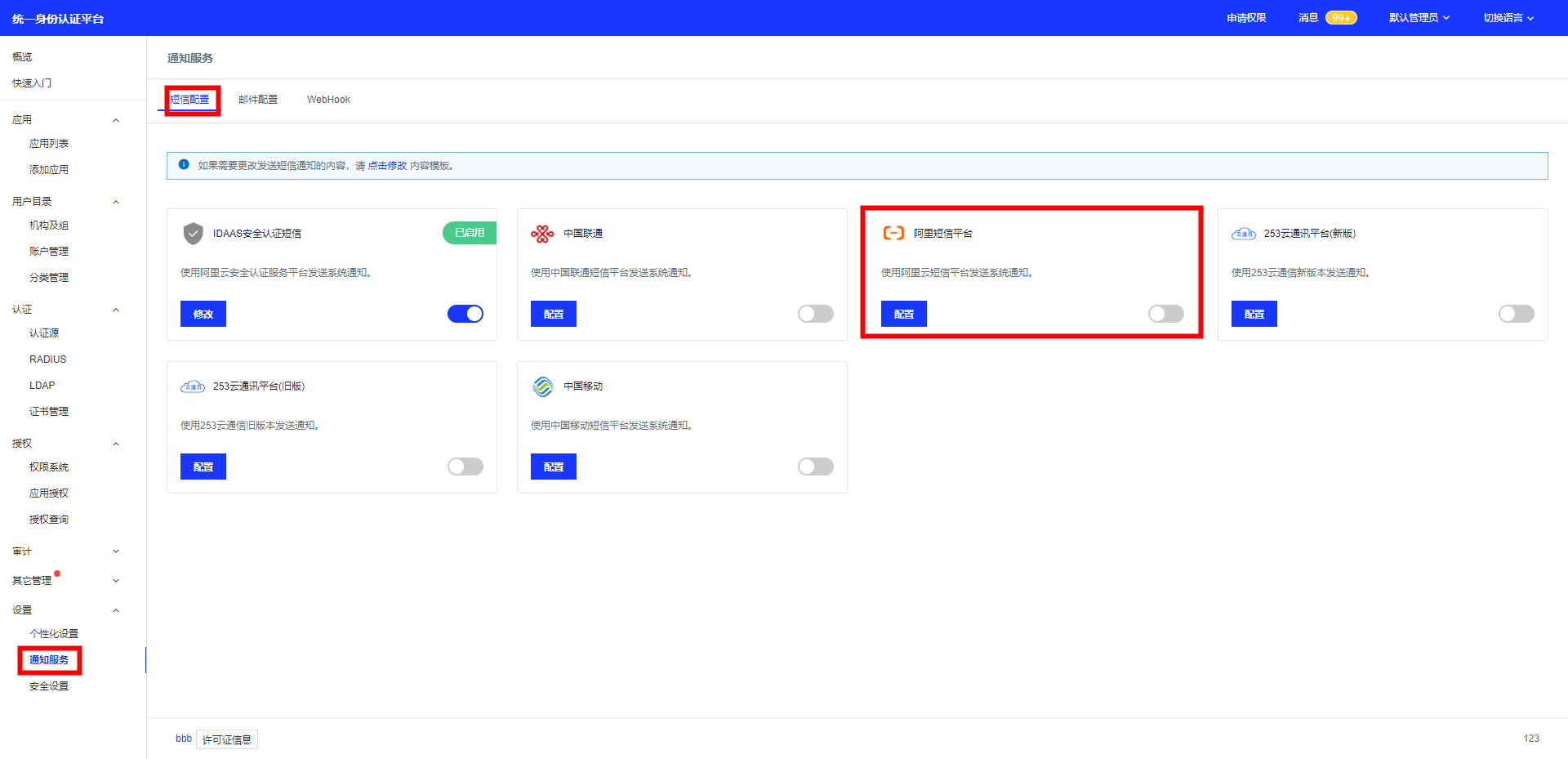
Task: Collapse the 设置 sidebar section
Action: [116, 610]
